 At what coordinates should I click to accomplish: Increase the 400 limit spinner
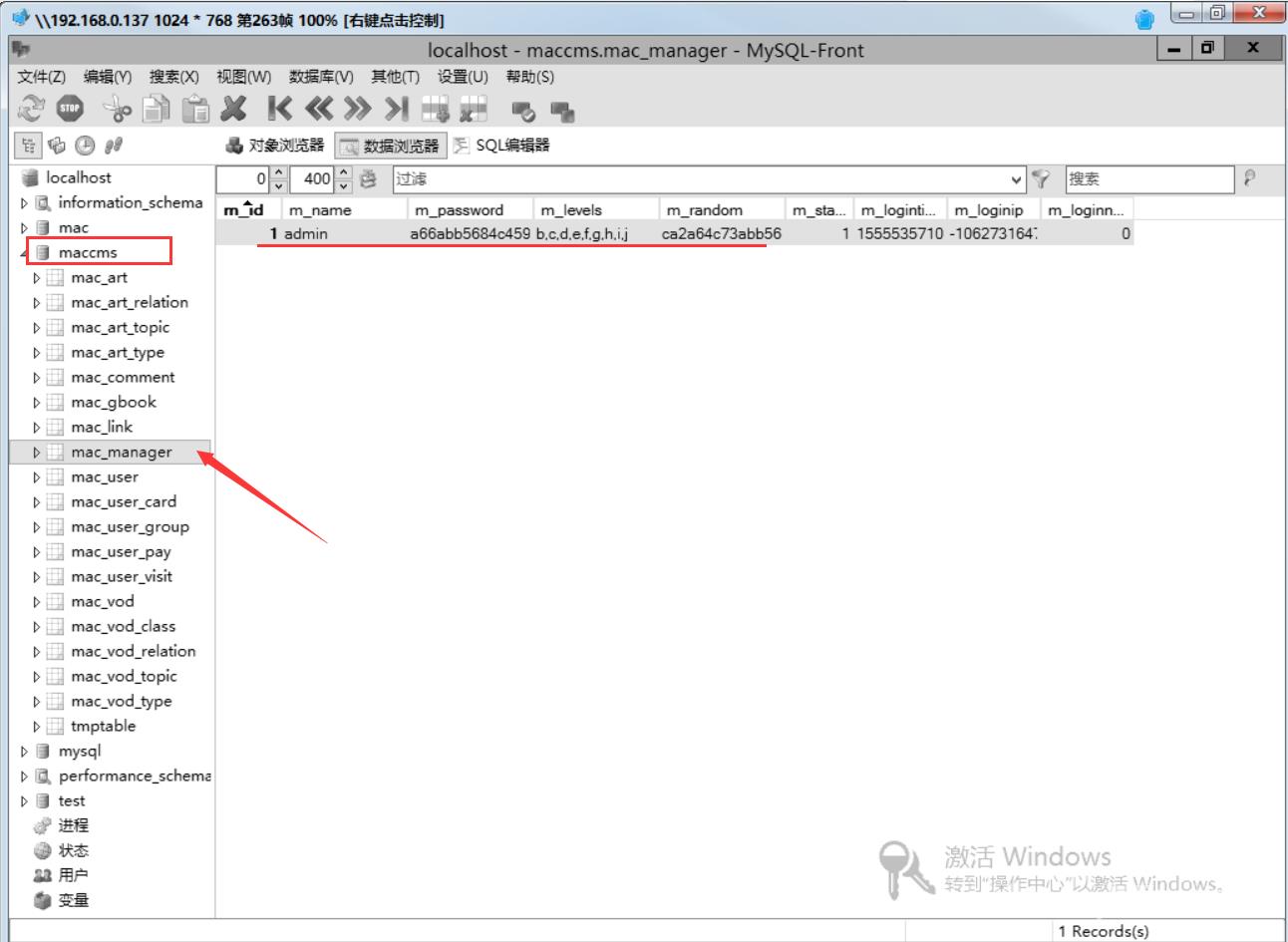344,173
